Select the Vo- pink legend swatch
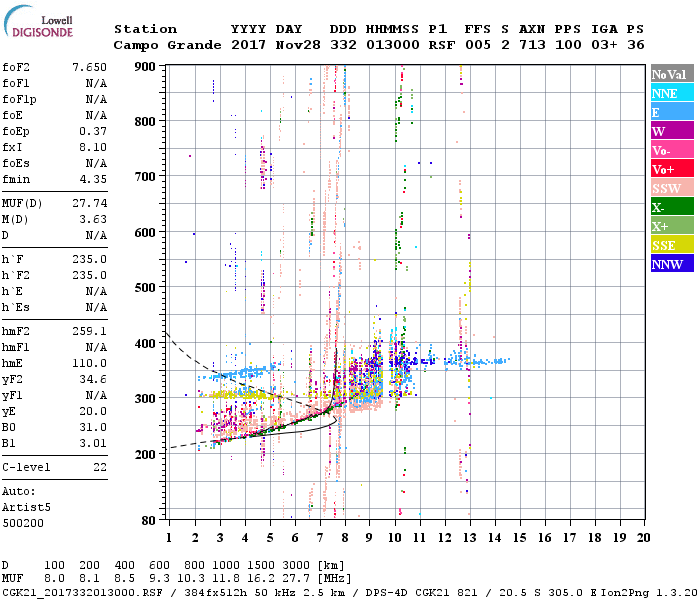 [x=671, y=150]
